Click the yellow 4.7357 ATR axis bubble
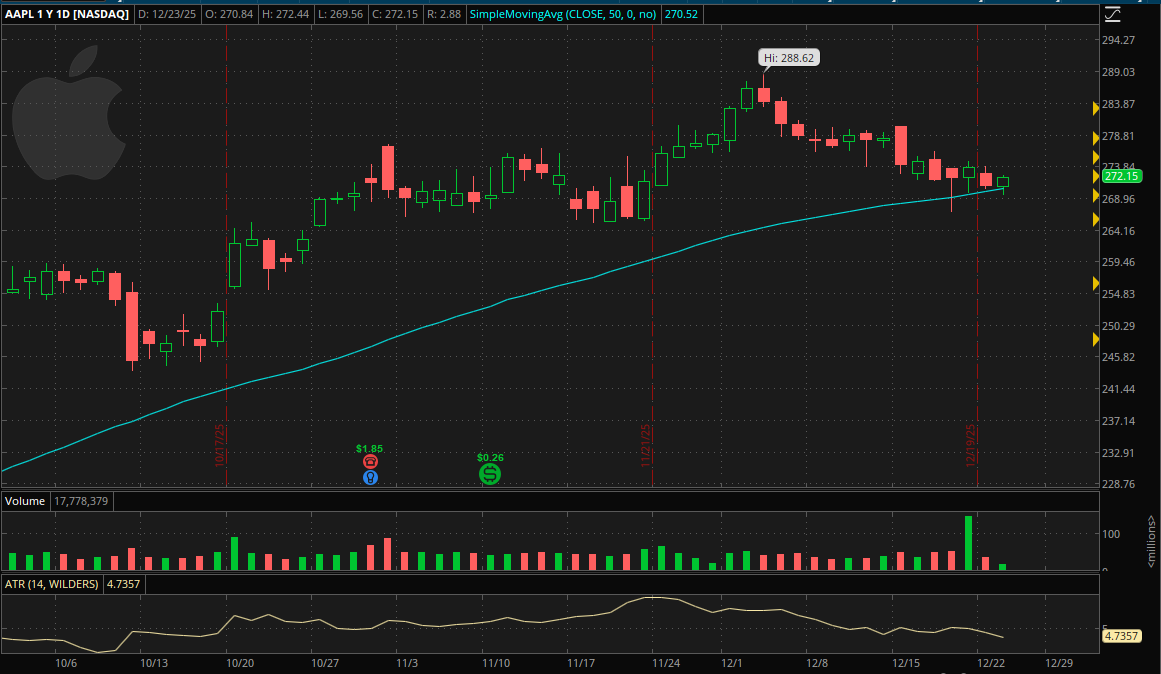 pos(1122,636)
